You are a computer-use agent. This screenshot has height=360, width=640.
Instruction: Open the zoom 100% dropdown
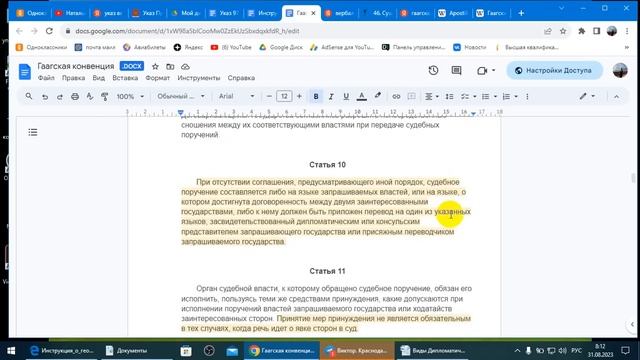130,97
